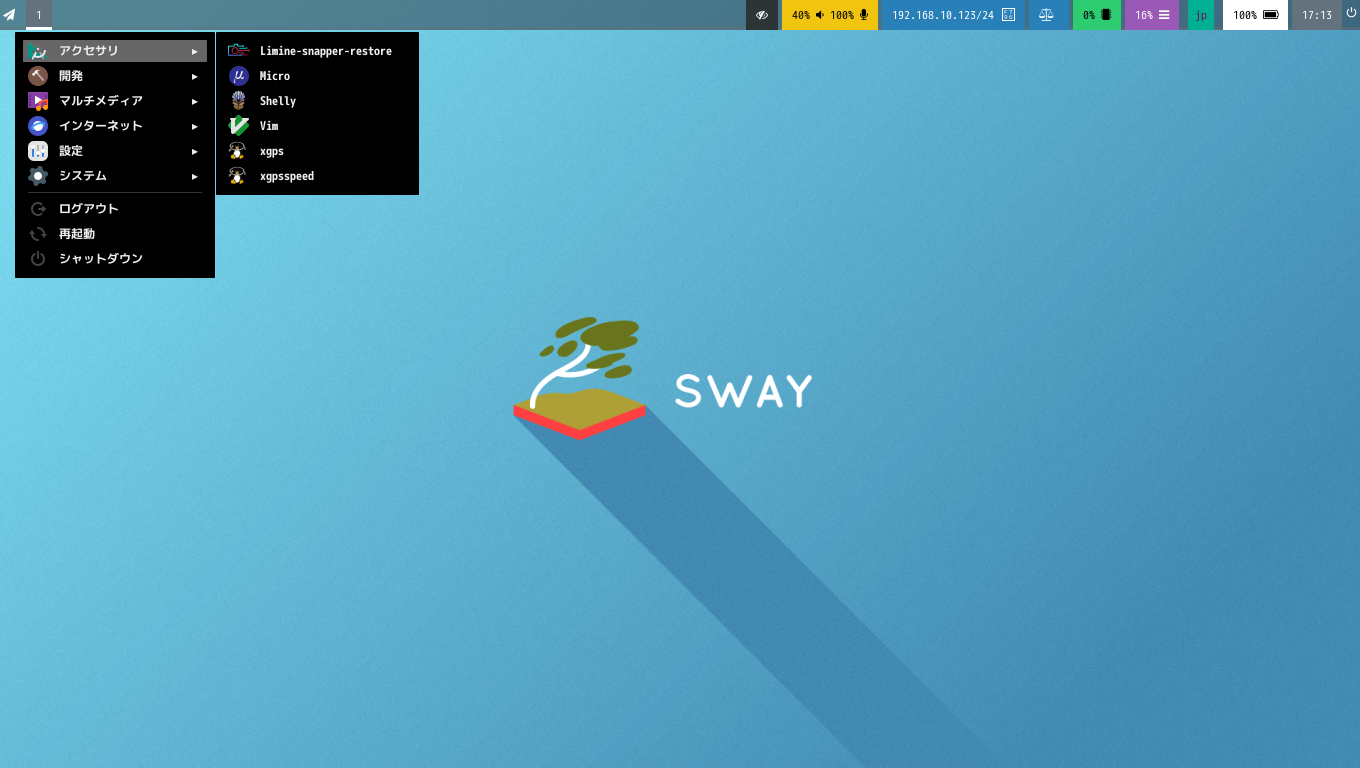1360x768 pixels.
Task: Collapse the highlighted アクセサリ submenu arrow
Action: pos(195,51)
